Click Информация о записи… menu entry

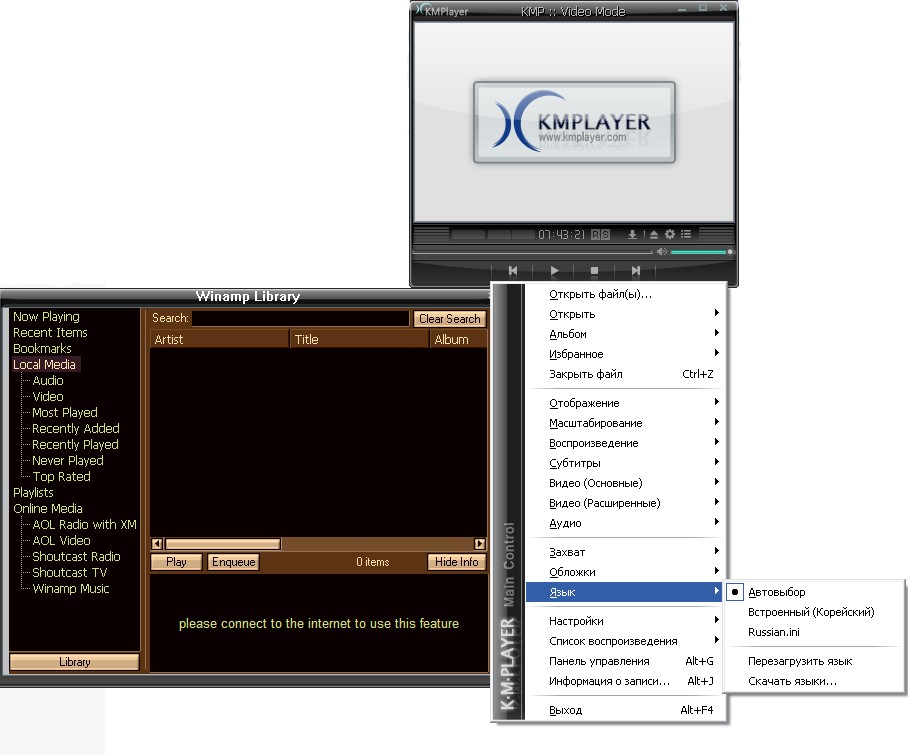[624, 681]
